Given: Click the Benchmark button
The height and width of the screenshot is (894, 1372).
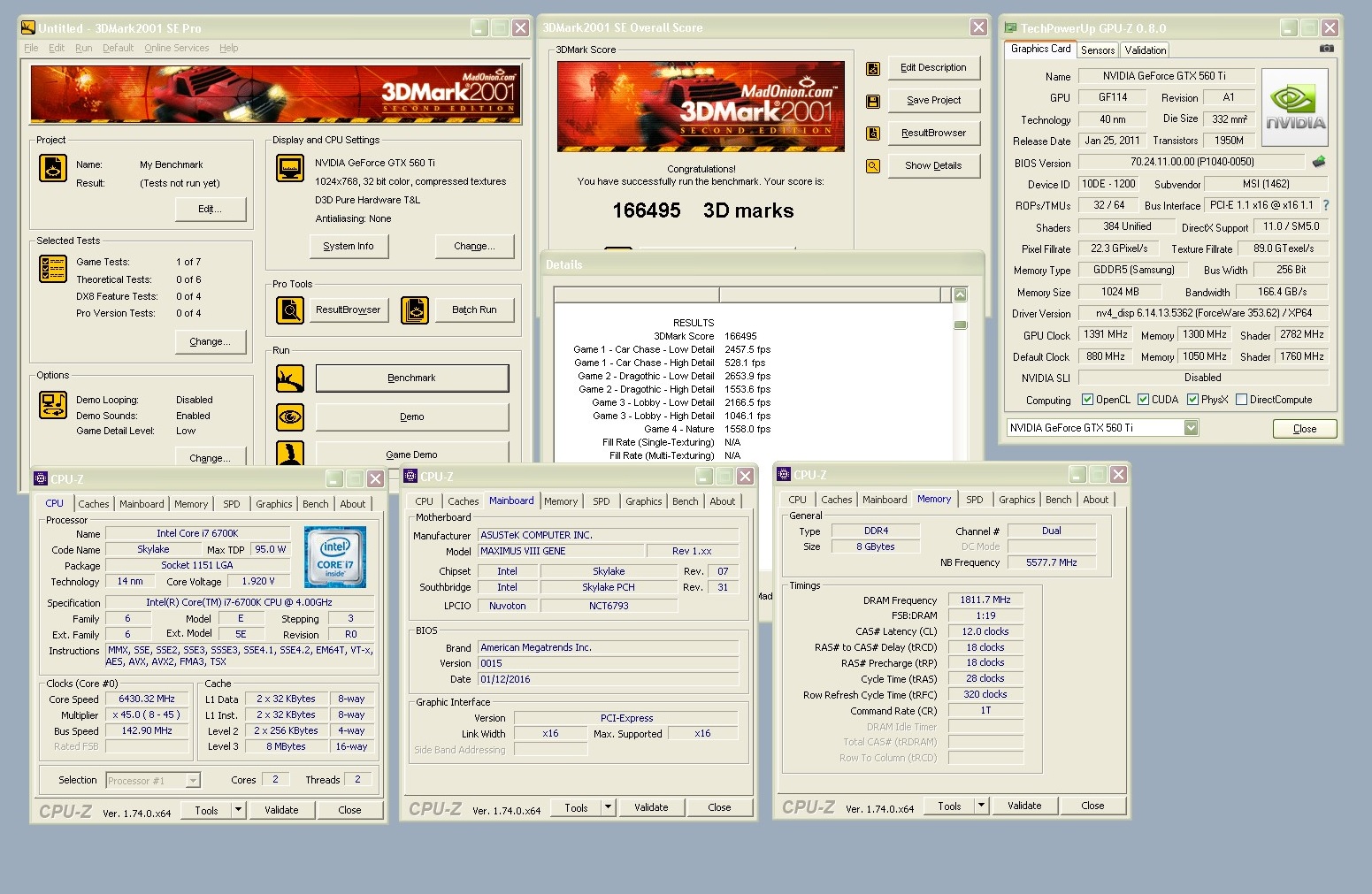Looking at the screenshot, I should (412, 378).
